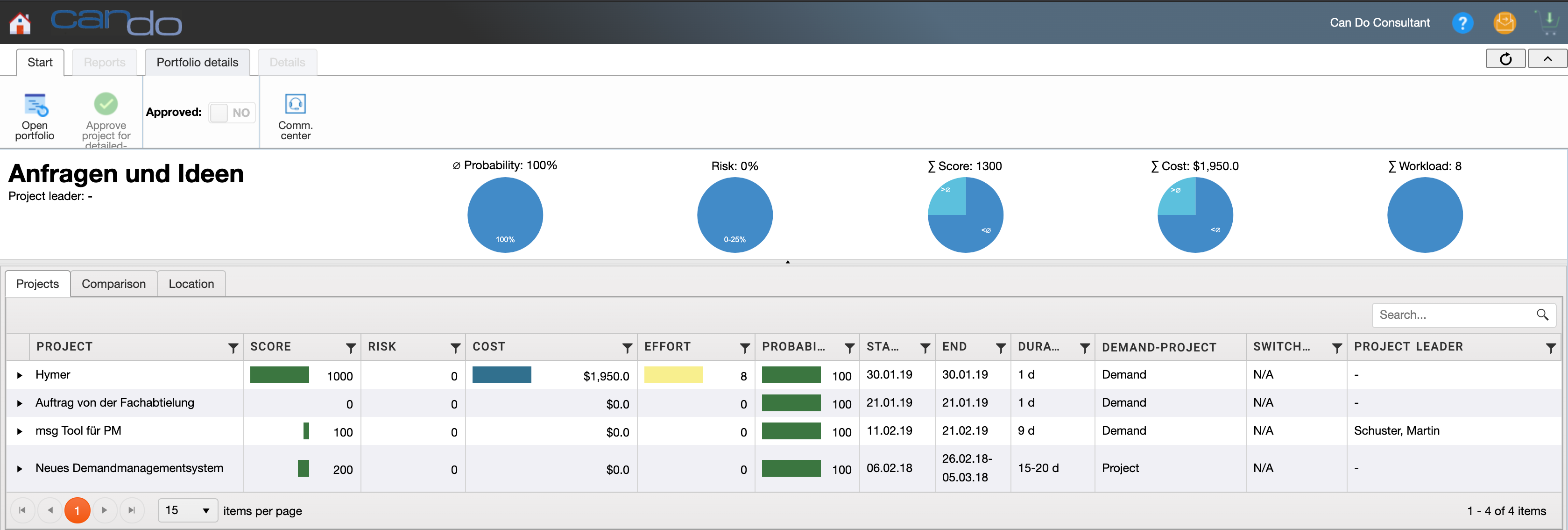Screen dimensions: 1568x530
Task: Expand the Neues Demandmanagementsystem row
Action: pos(20,469)
